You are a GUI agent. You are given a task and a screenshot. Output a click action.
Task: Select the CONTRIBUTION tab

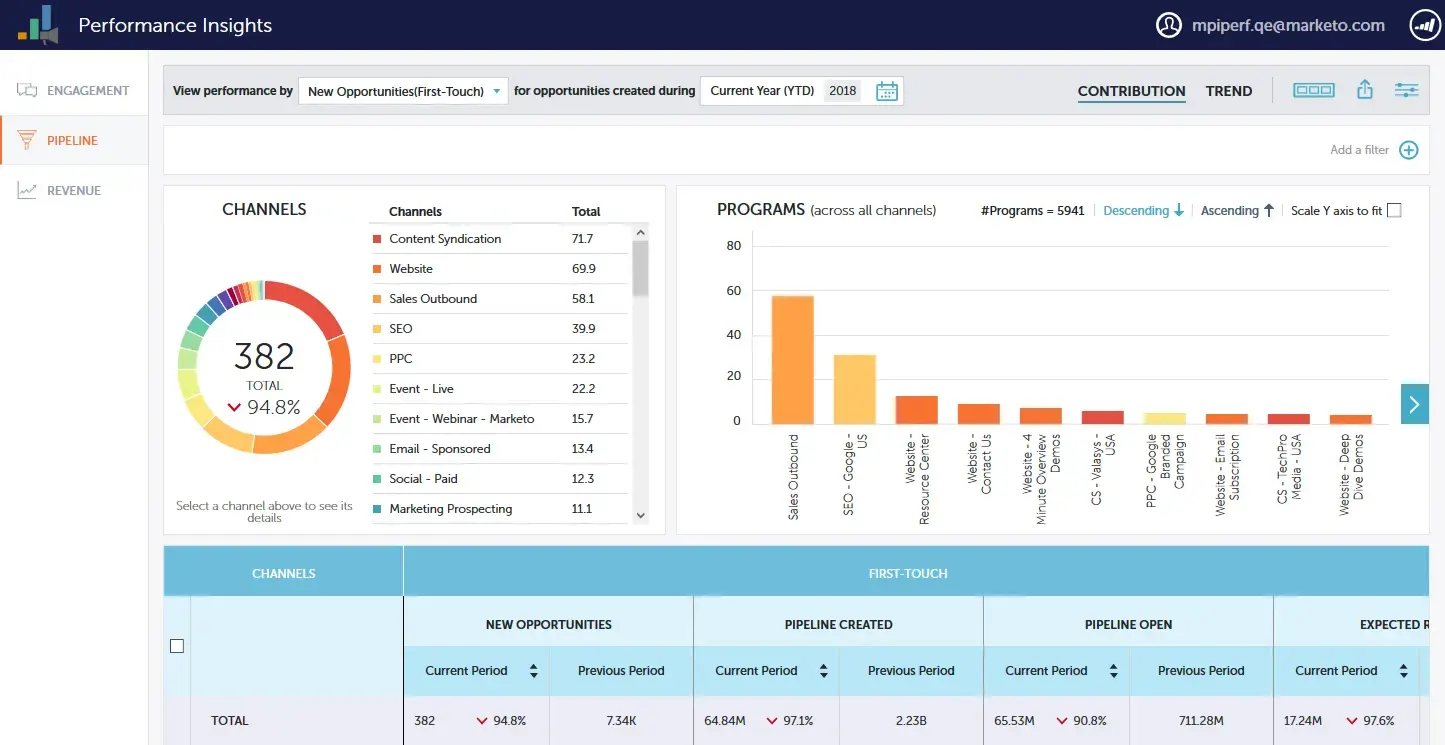1131,90
